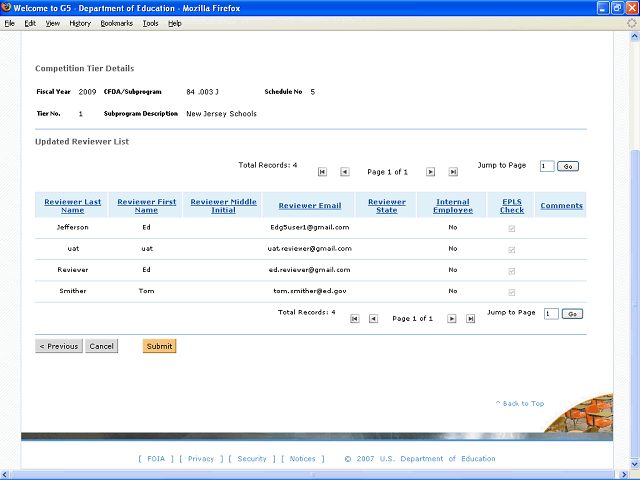The image size is (640, 480).
Task: Click the Updated Reviewer List heading
Action: (x=82, y=142)
